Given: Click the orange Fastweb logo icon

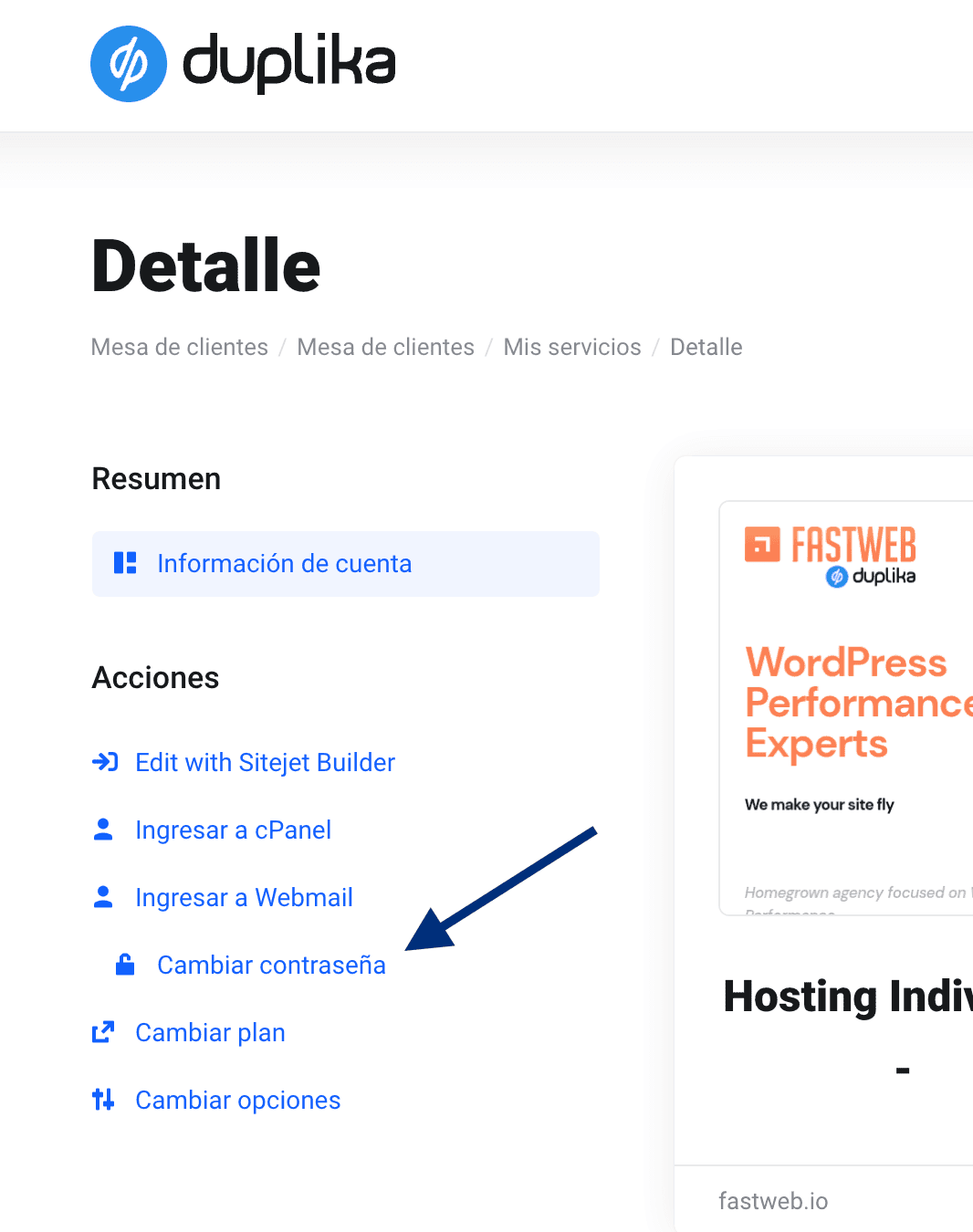Looking at the screenshot, I should (762, 544).
